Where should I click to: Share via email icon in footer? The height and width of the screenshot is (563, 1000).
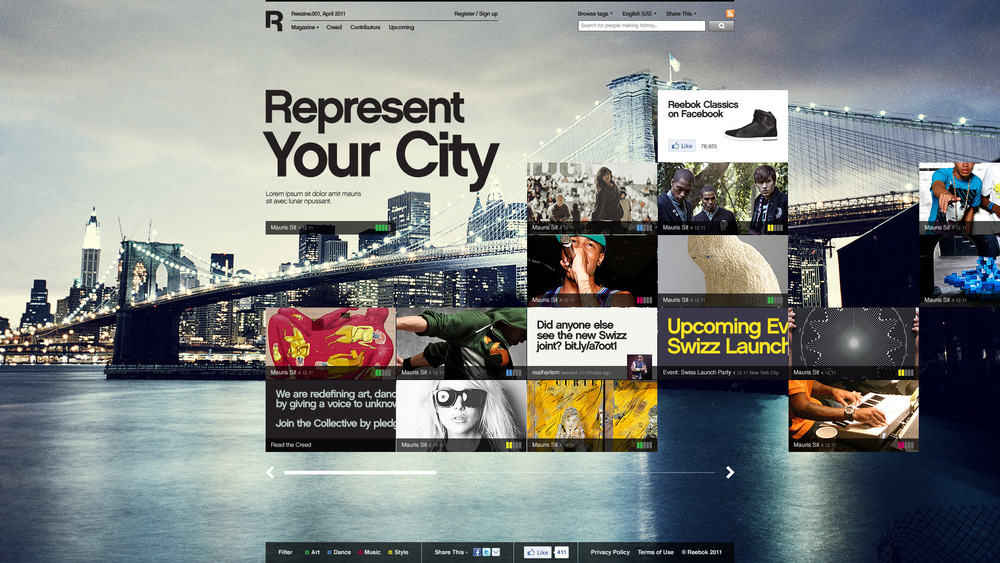pyautogui.click(x=496, y=552)
